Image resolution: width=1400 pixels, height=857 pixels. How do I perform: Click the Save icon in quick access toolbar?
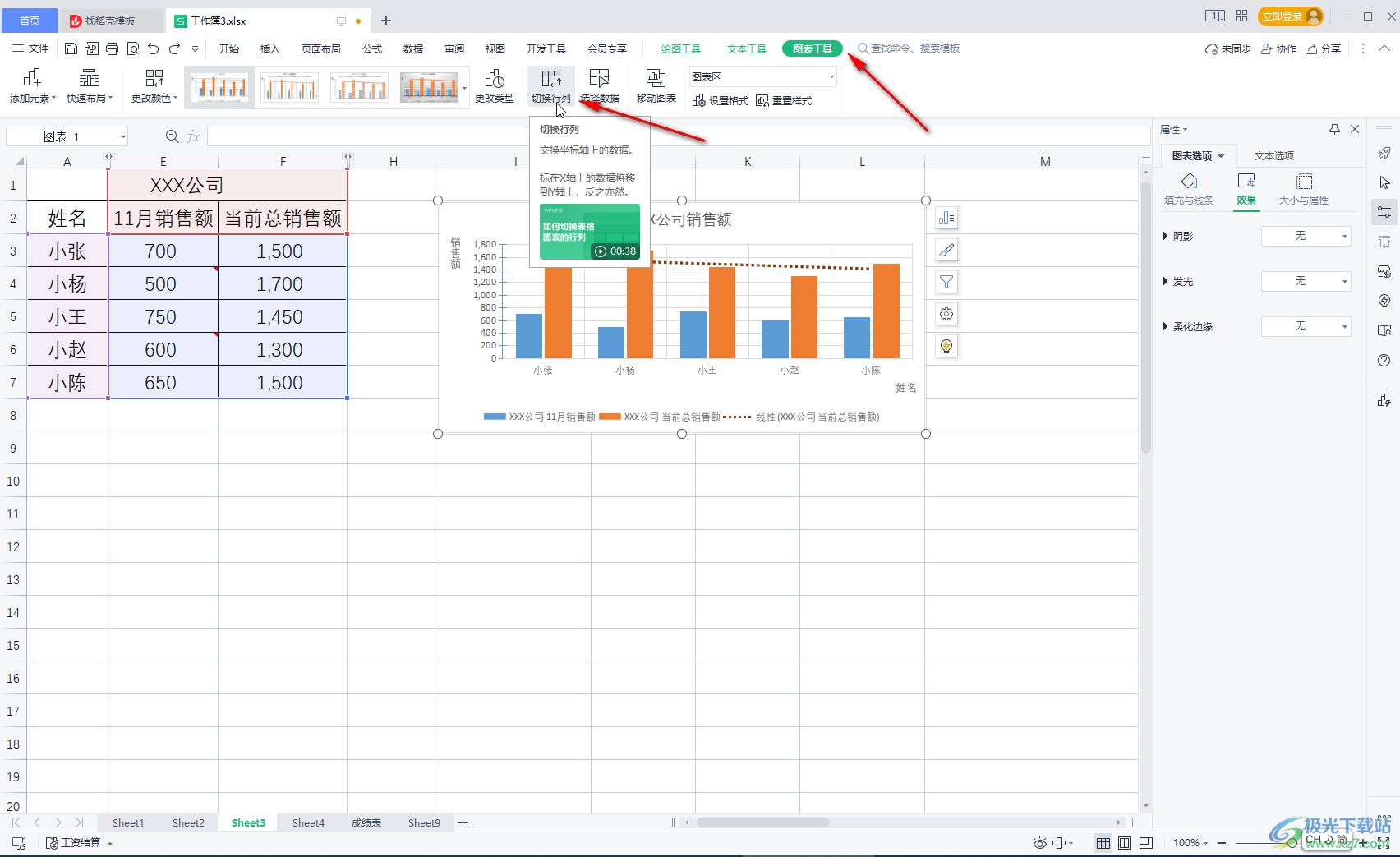click(71, 48)
